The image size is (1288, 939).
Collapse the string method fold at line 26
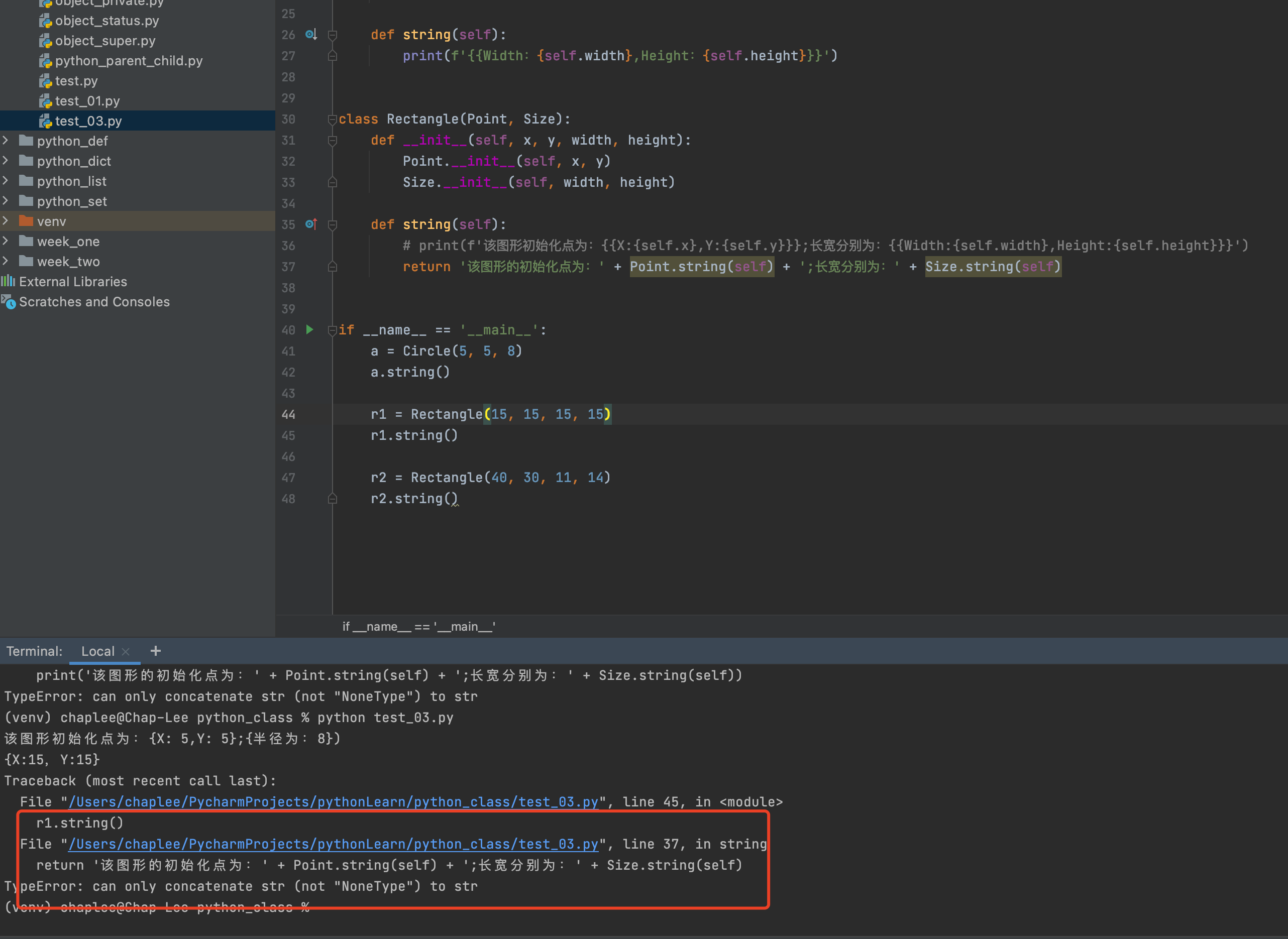coord(333,35)
